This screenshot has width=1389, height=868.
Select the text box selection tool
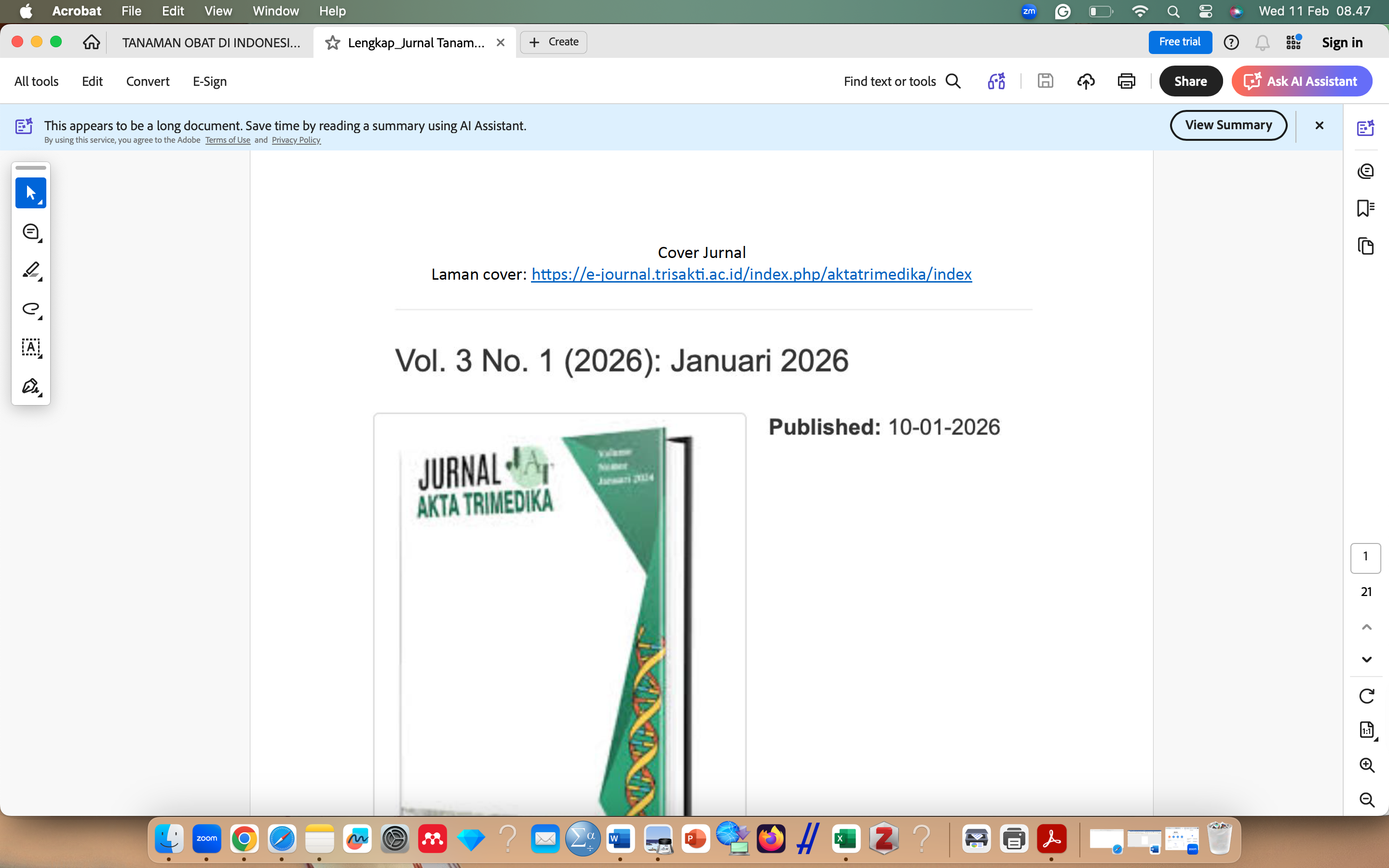point(30,347)
